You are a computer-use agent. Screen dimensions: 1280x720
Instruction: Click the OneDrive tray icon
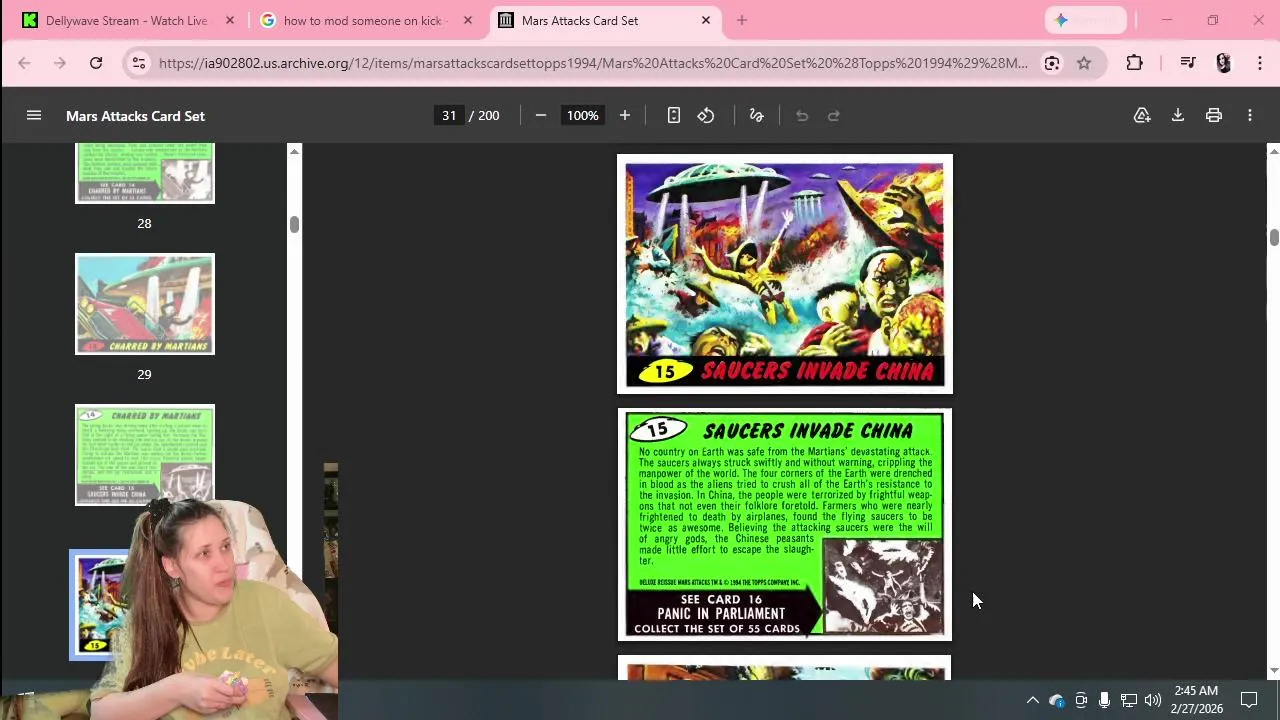coord(1057,700)
